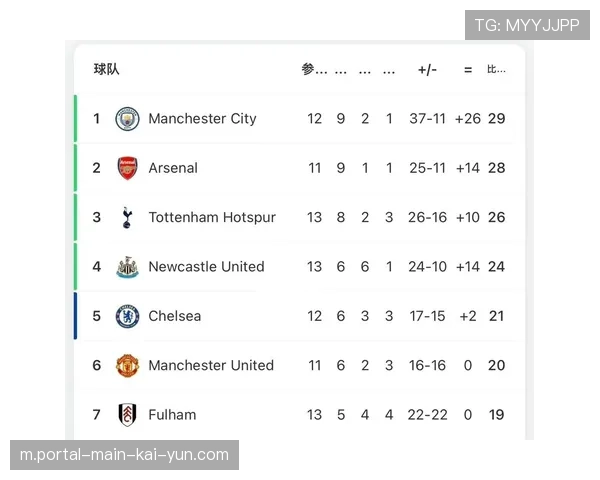Click the Newcastle United crest icon
Image resolution: width=600 pixels, height=480 pixels.
pyautogui.click(x=127, y=267)
